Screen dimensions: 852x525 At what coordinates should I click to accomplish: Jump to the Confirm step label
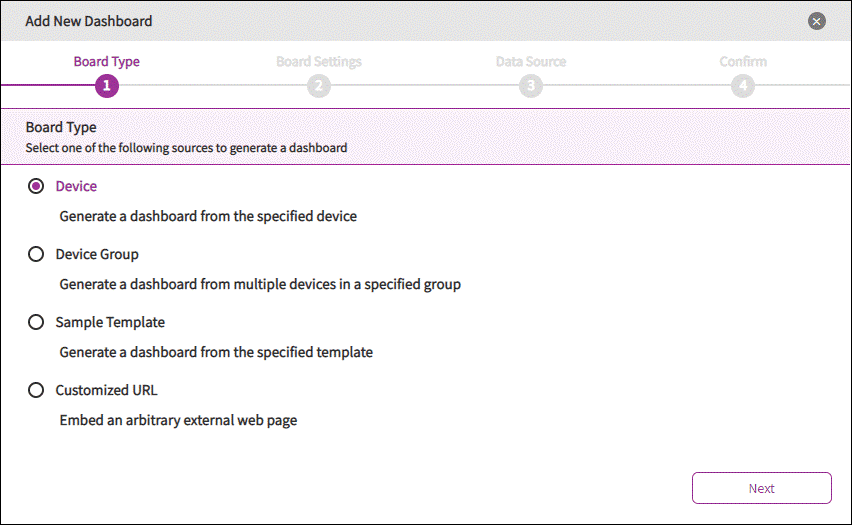click(743, 62)
